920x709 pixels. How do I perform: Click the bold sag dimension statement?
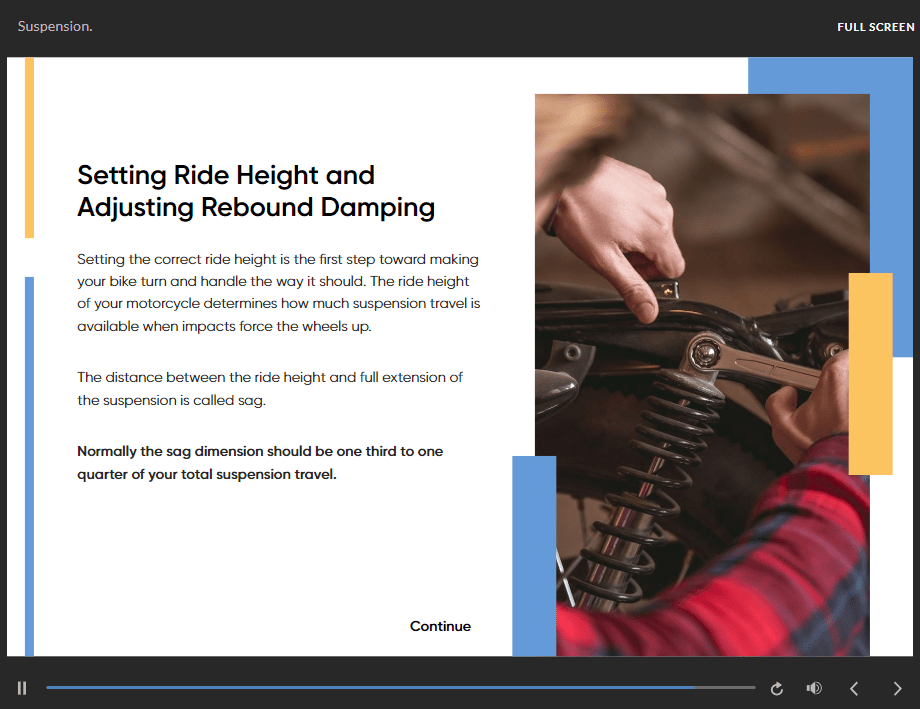pos(260,462)
